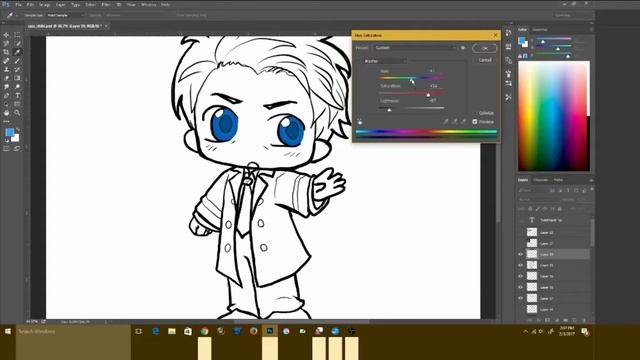640x360 pixels.
Task: Switch to the Channels tab
Action: 541,180
